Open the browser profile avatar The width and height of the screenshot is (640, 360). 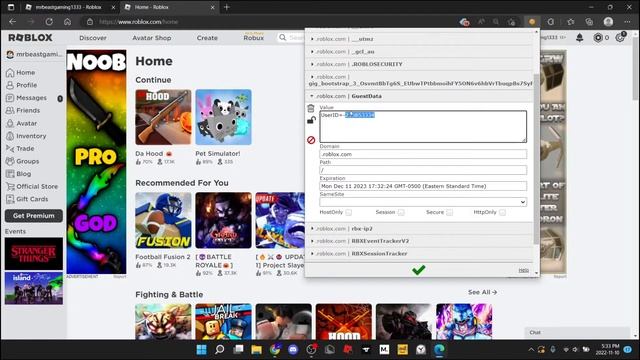[x=608, y=22]
